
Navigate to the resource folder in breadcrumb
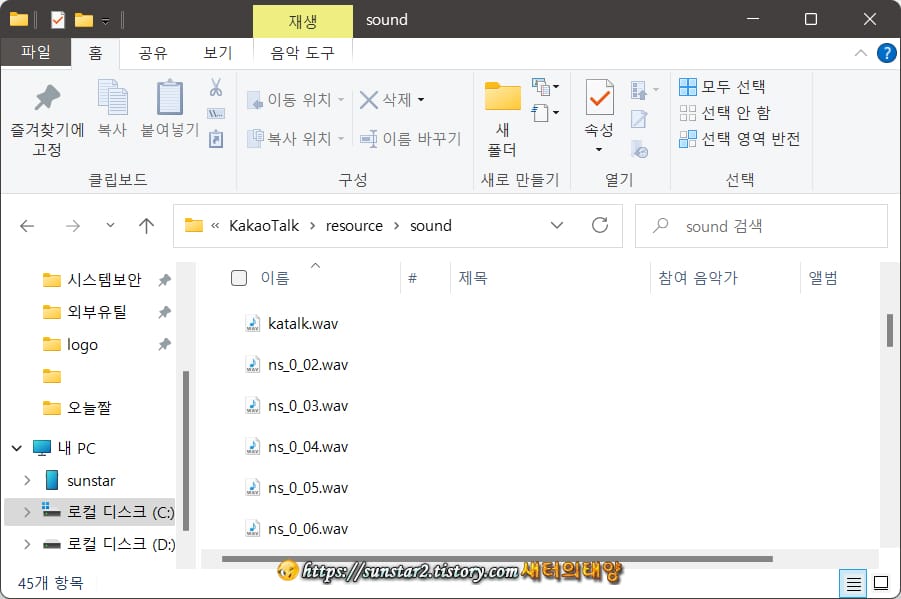coord(354,226)
